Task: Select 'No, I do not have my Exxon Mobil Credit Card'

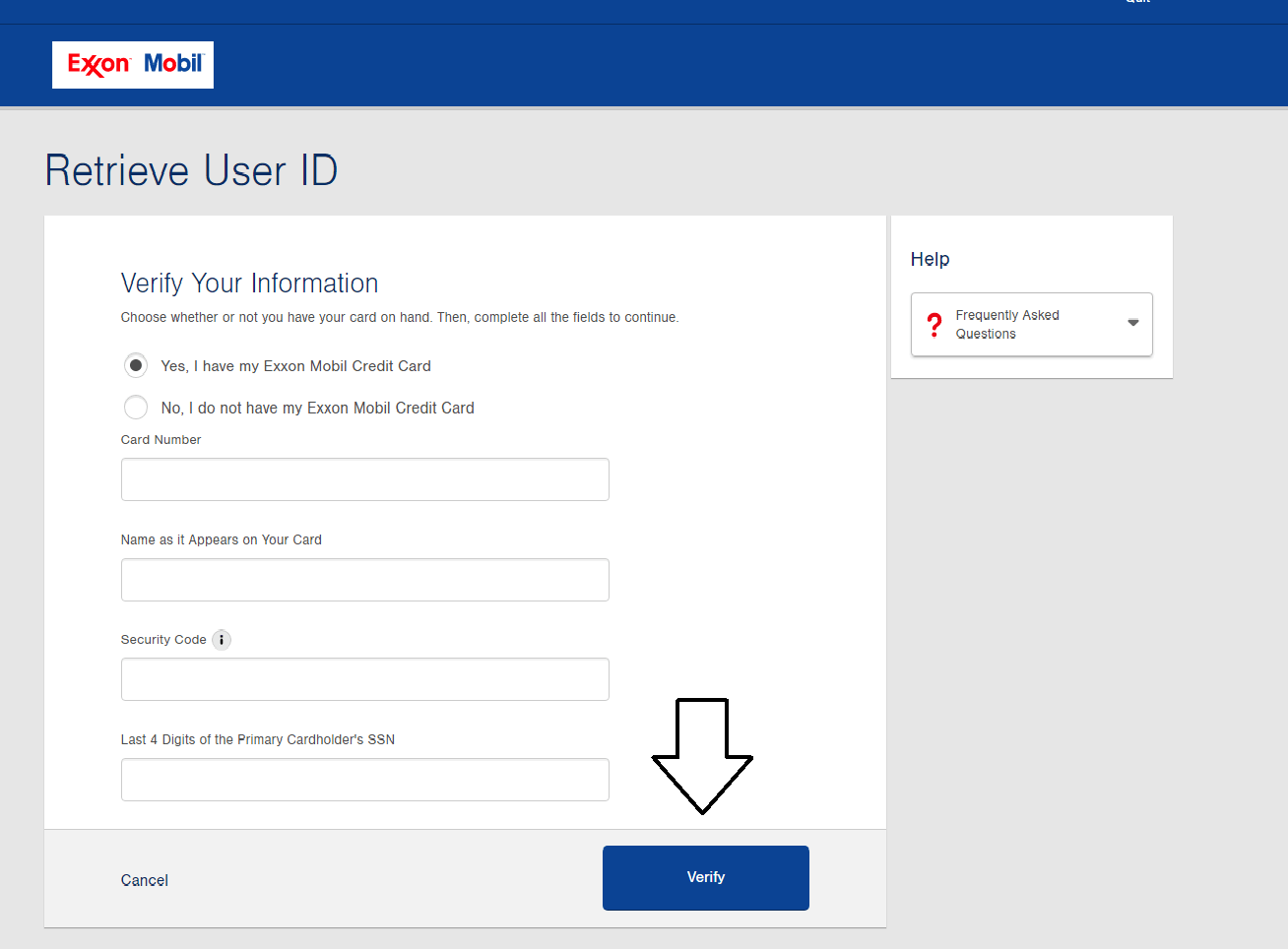Action: click(x=136, y=408)
